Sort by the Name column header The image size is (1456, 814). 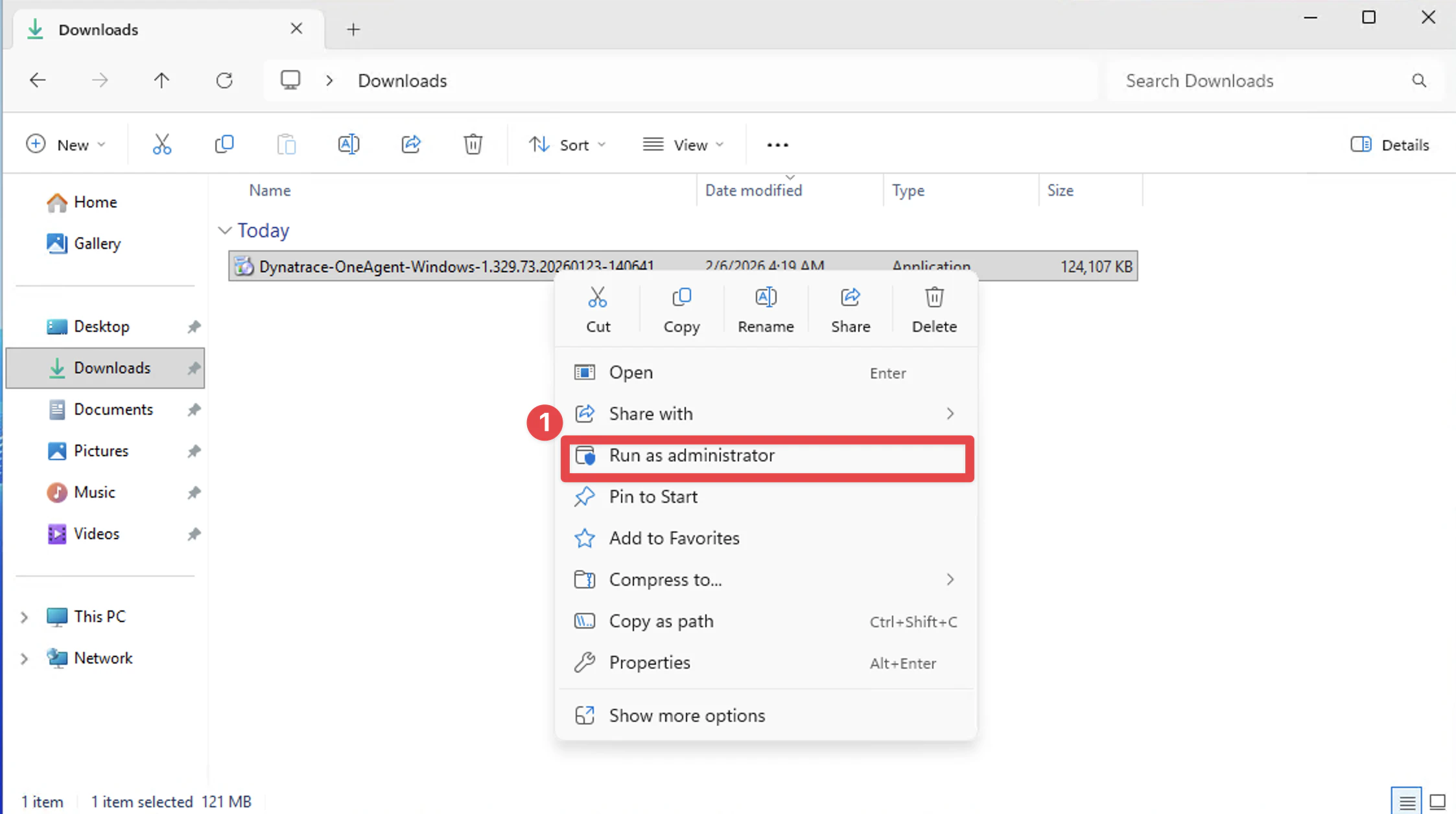coord(270,191)
